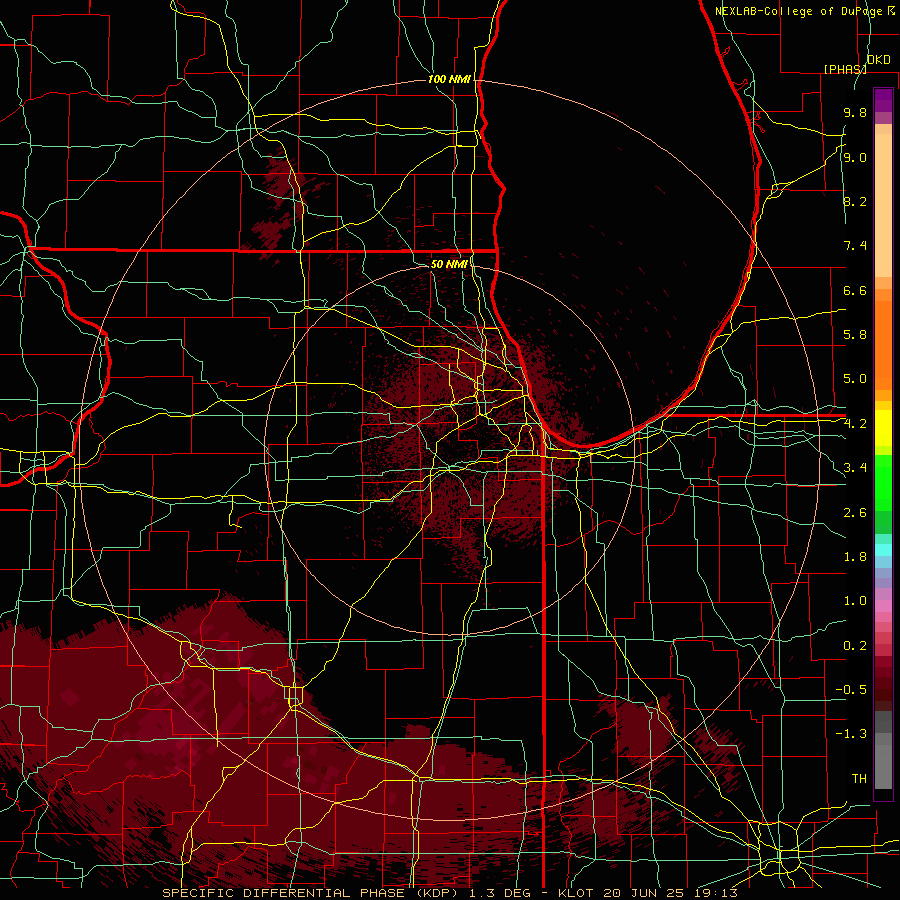Pick the light peach segment of the color bar
Image resolution: width=900 pixels, height=900 pixels.
[x=883, y=207]
